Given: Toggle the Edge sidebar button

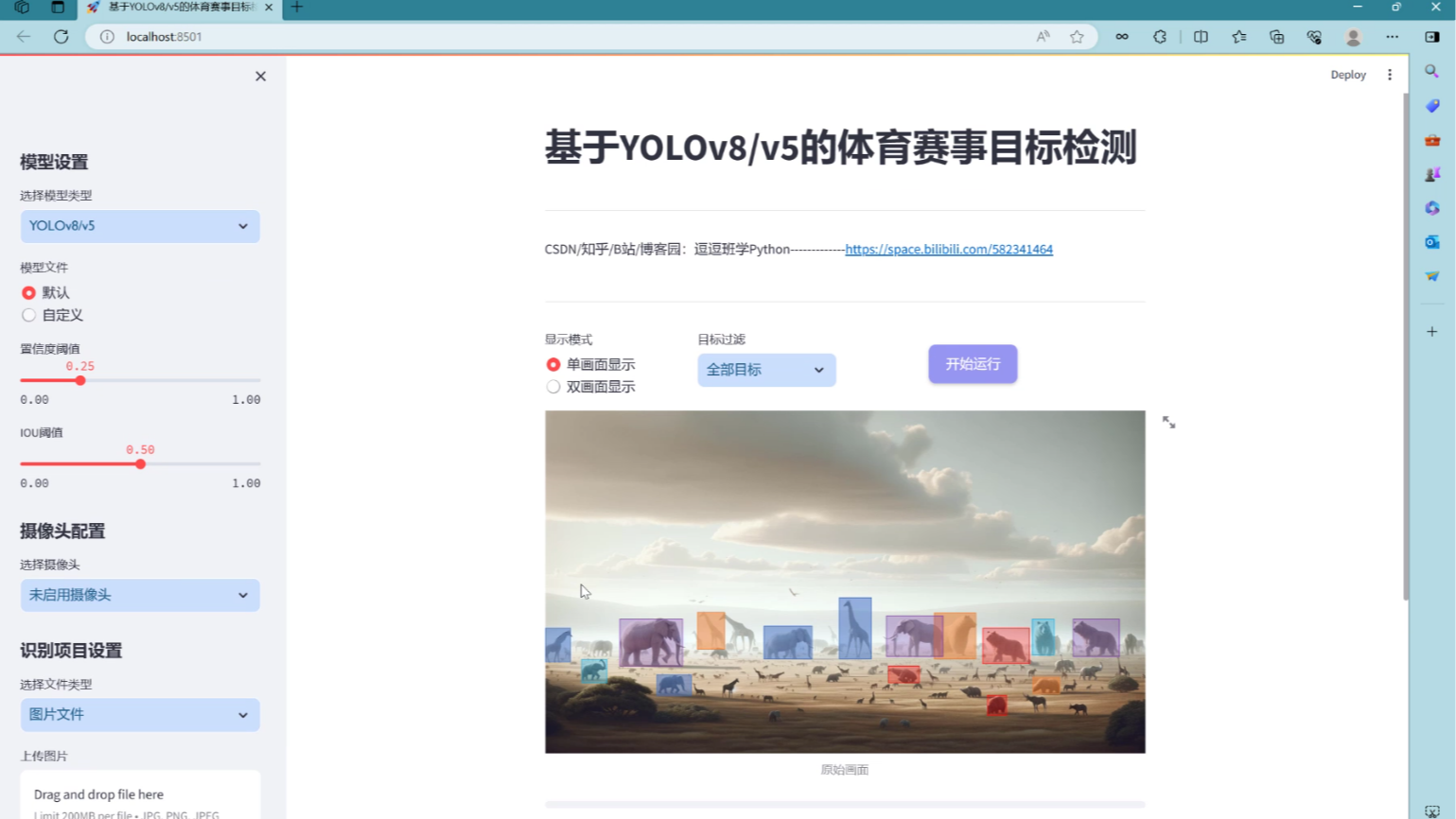Looking at the screenshot, I should pos(1432,37).
